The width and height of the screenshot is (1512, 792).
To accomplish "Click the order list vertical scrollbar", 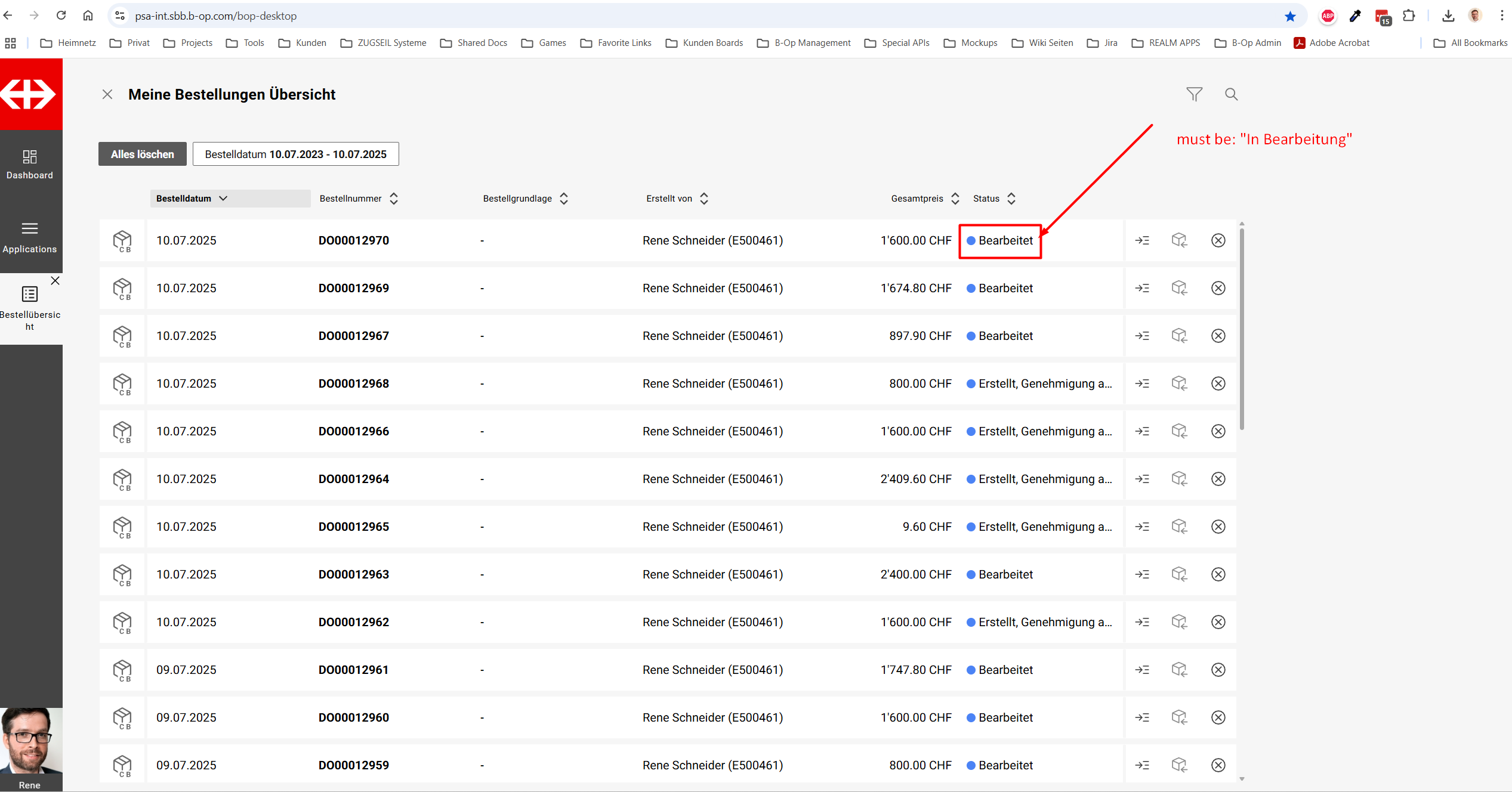I will pos(1242,328).
